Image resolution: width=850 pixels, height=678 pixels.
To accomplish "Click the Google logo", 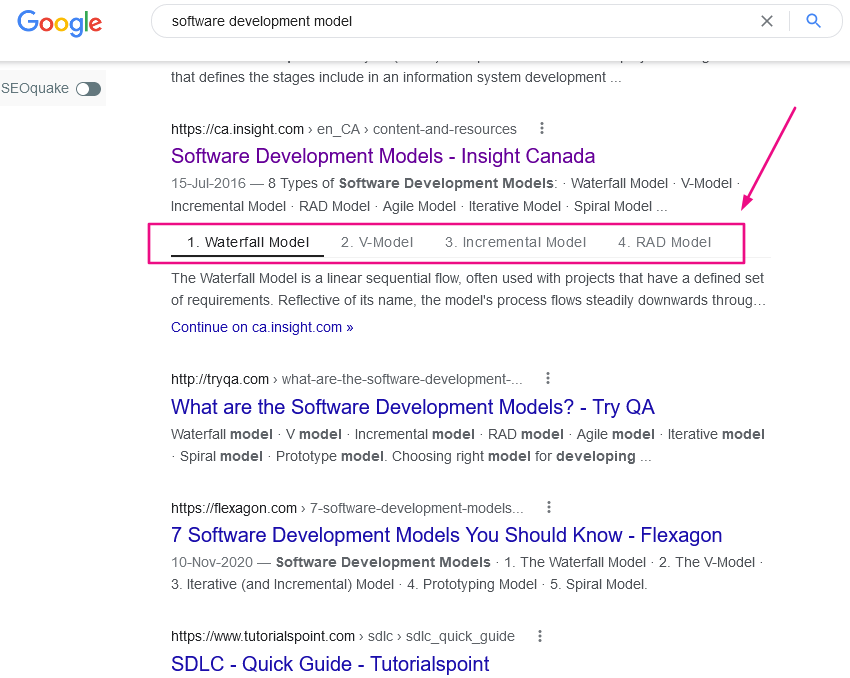I will (x=59, y=23).
